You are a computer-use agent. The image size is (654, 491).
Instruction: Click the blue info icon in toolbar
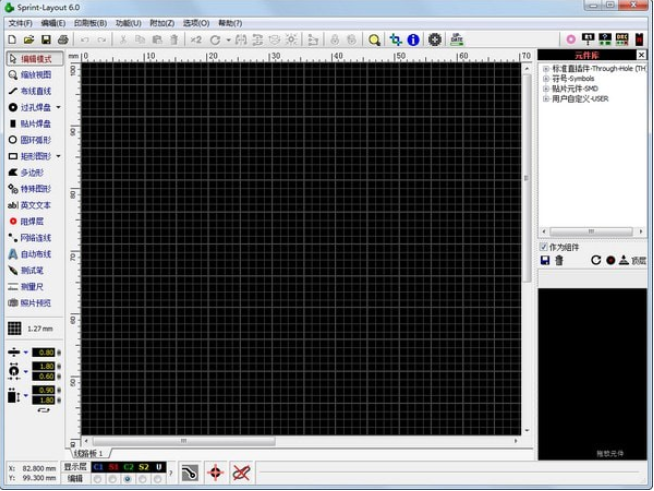(x=412, y=39)
